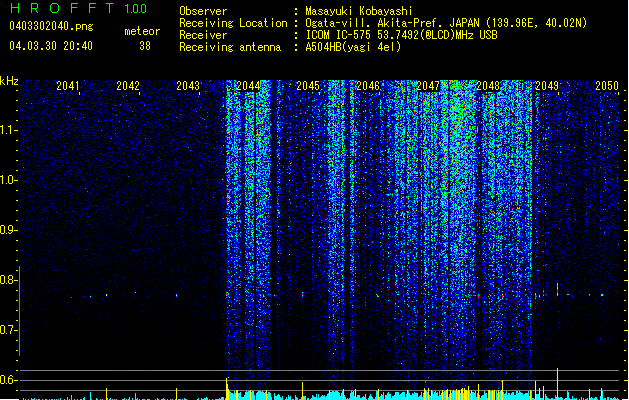Click the HROFFT 1.00 title text
This screenshot has width=629, height=400.
click(x=78, y=8)
